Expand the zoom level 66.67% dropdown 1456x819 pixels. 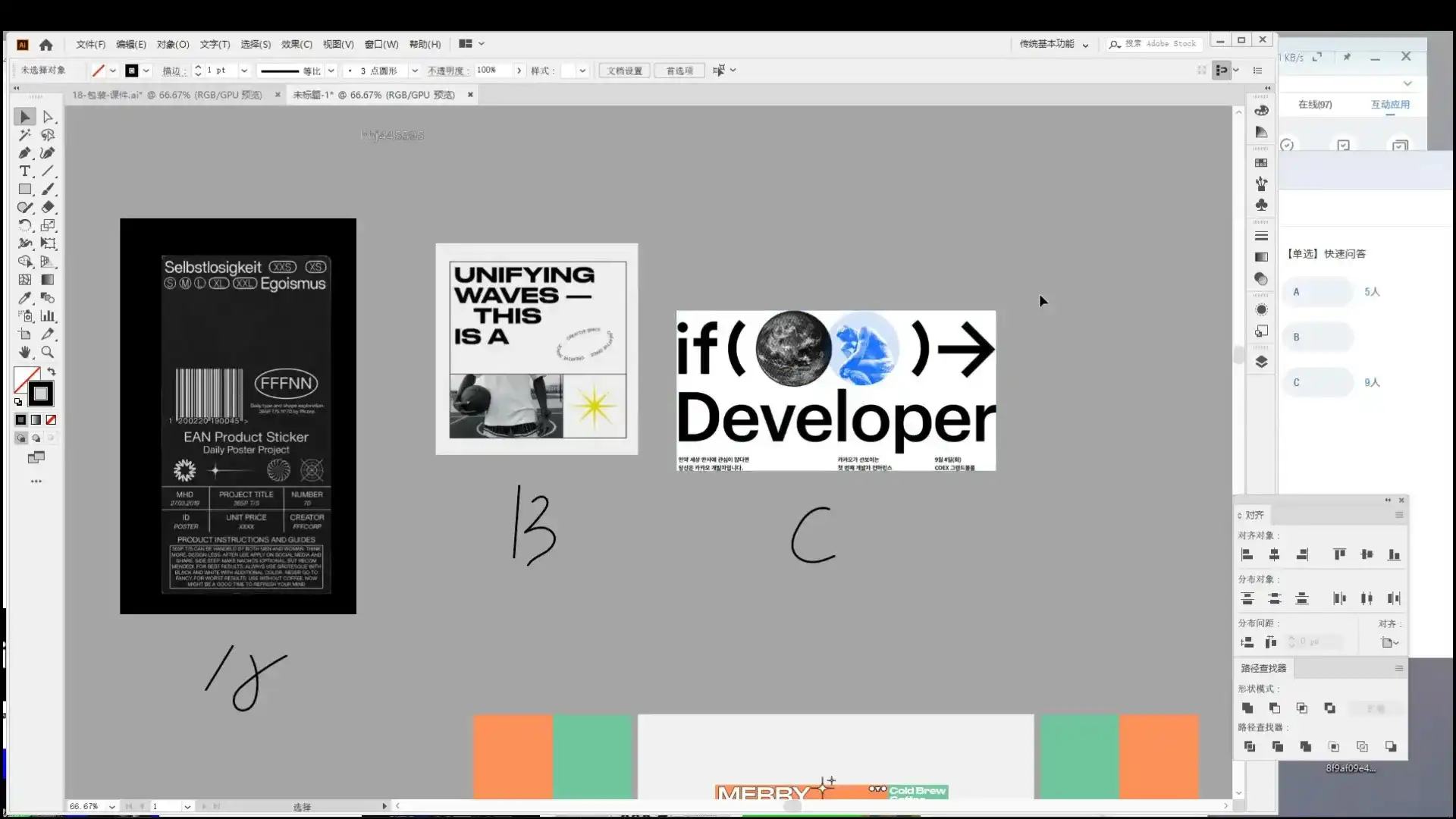[112, 807]
